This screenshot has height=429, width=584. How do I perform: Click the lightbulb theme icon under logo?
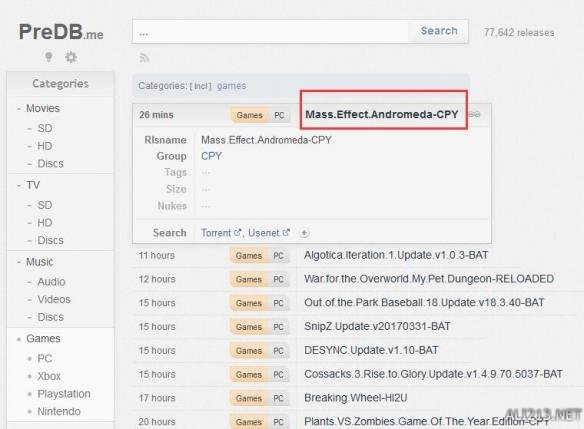click(48, 57)
